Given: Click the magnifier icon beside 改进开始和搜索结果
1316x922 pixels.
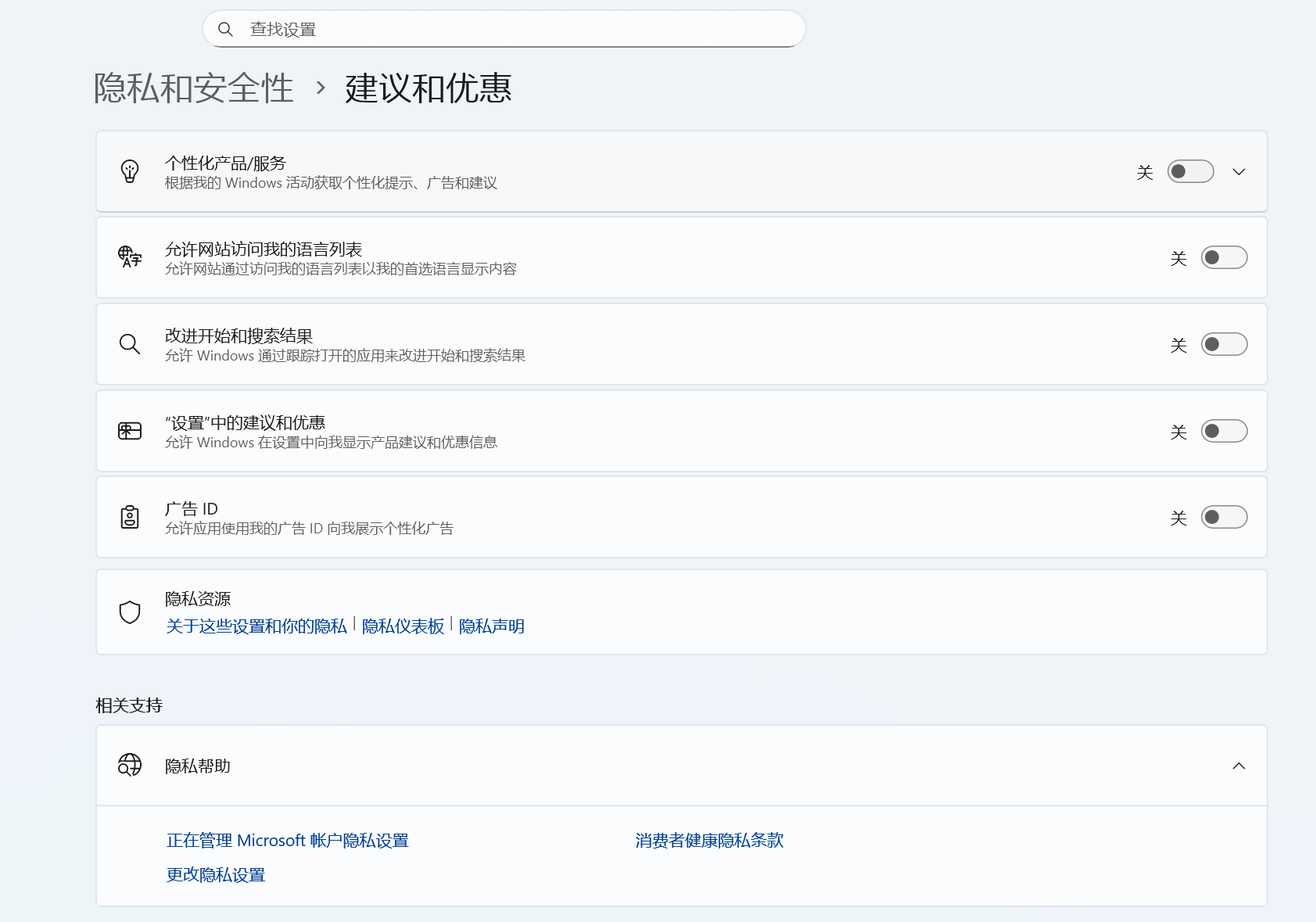Looking at the screenshot, I should (130, 344).
